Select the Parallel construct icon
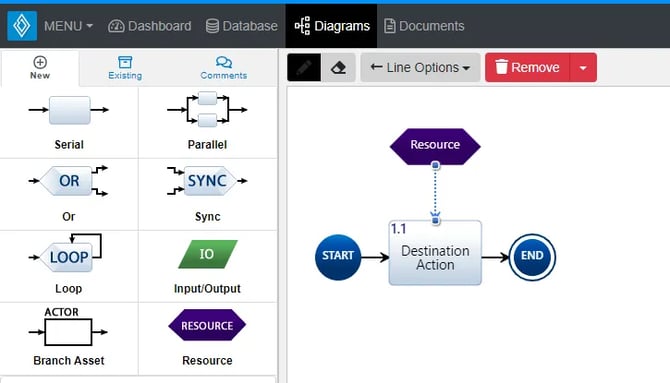 coord(207,109)
